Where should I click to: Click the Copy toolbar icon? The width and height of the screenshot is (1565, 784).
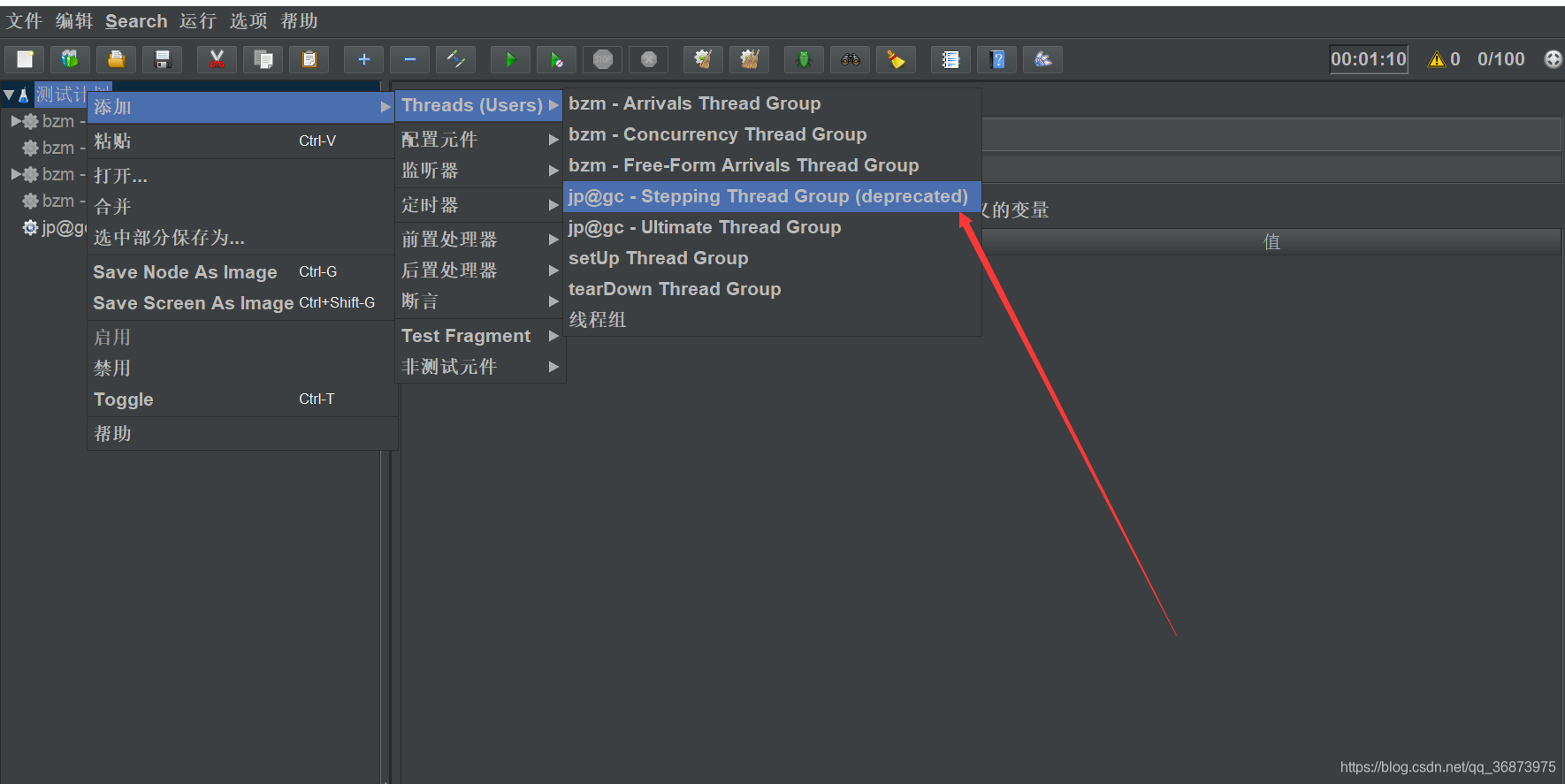[x=263, y=59]
